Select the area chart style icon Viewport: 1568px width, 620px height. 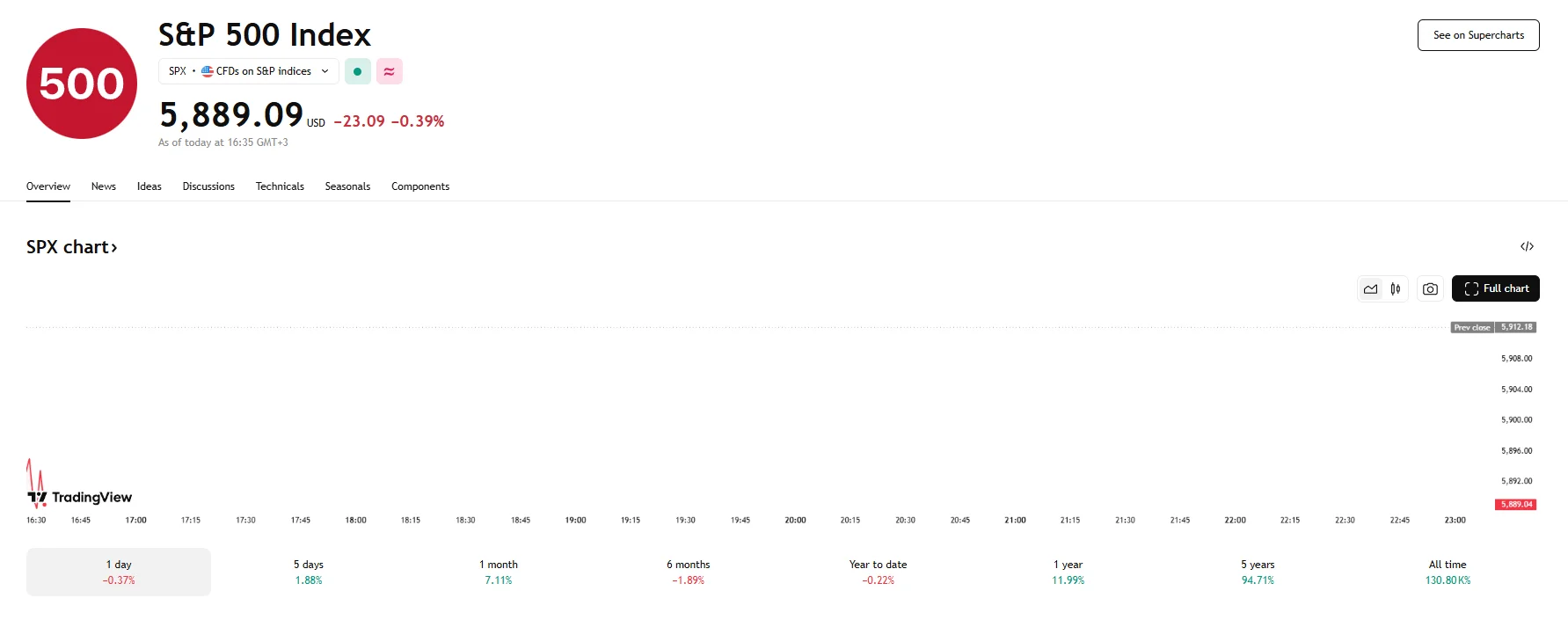click(1370, 288)
